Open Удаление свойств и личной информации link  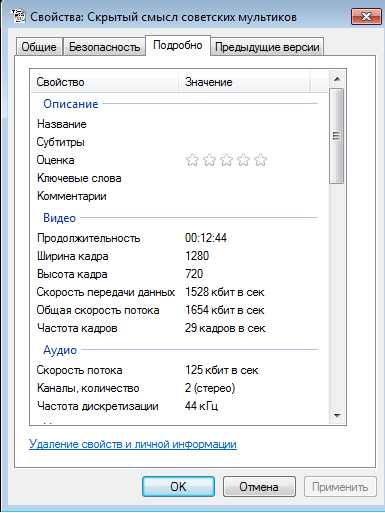pos(133,444)
